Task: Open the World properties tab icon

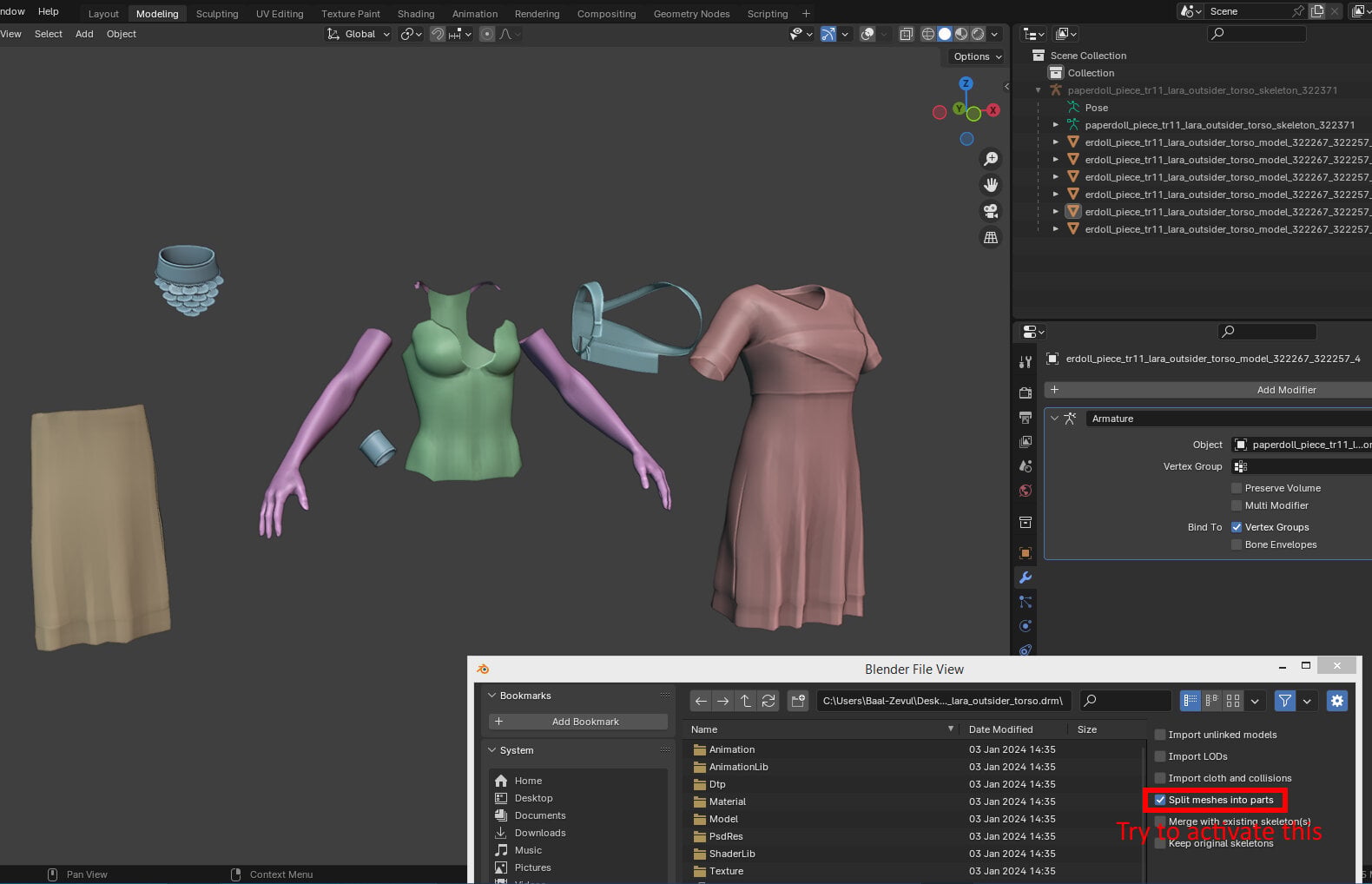Action: point(1026,491)
